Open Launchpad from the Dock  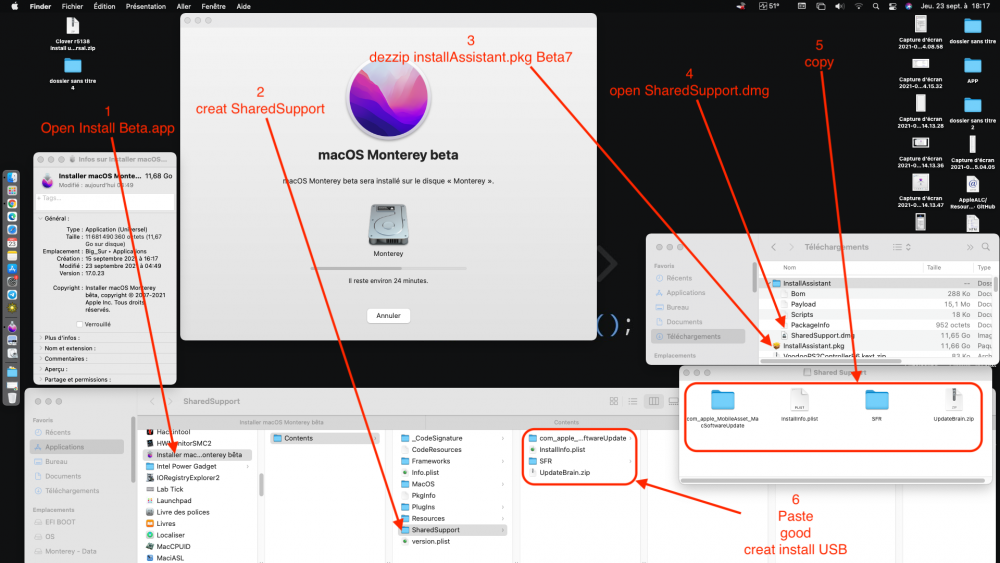coord(12,191)
